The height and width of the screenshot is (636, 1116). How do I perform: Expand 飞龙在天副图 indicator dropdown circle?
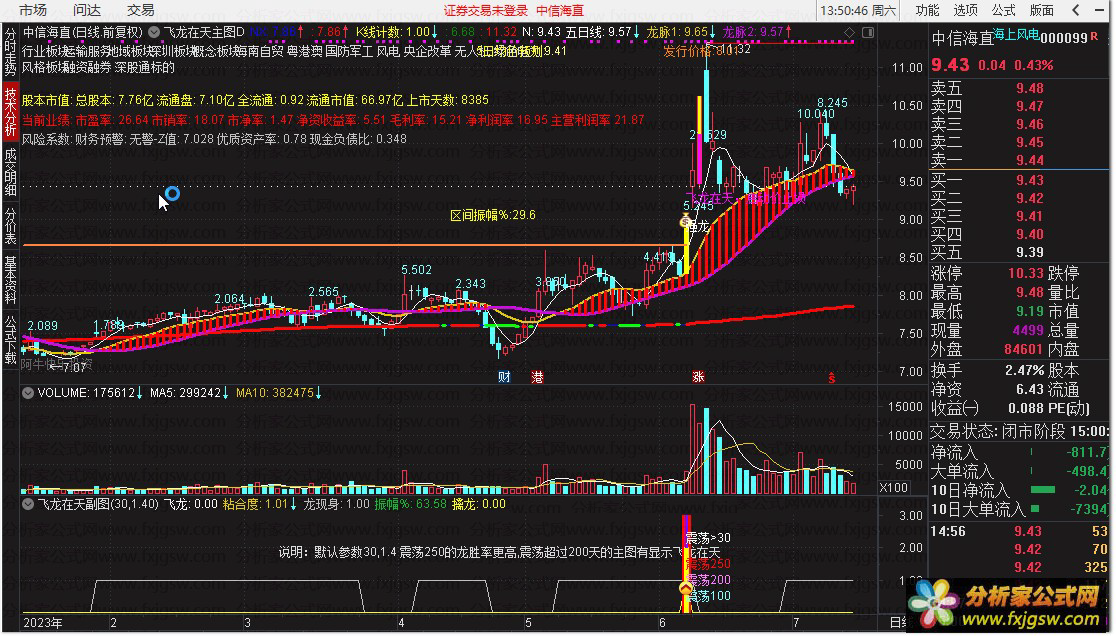[28, 504]
